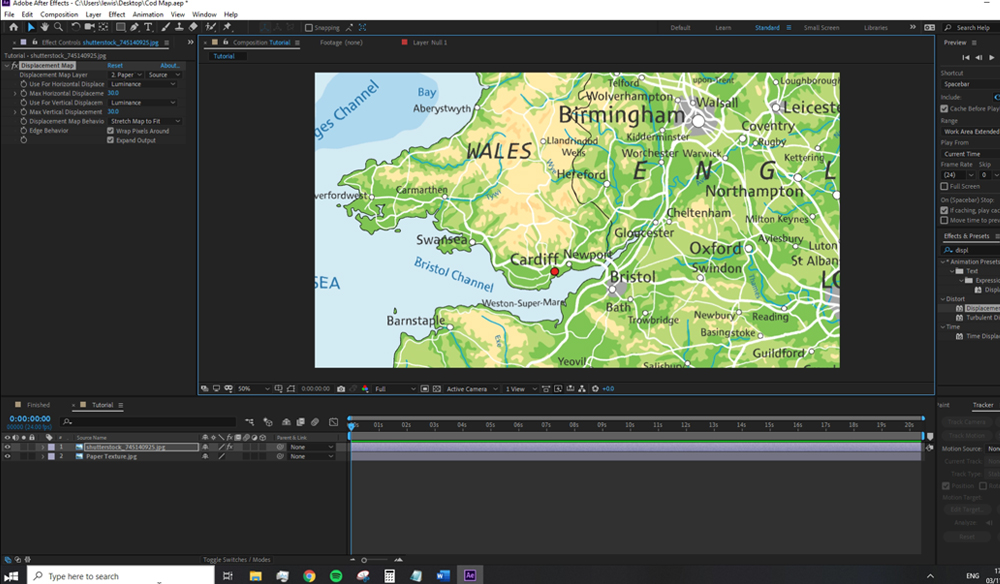
Task: Switch to the Footage (none) tab
Action: coord(341,43)
